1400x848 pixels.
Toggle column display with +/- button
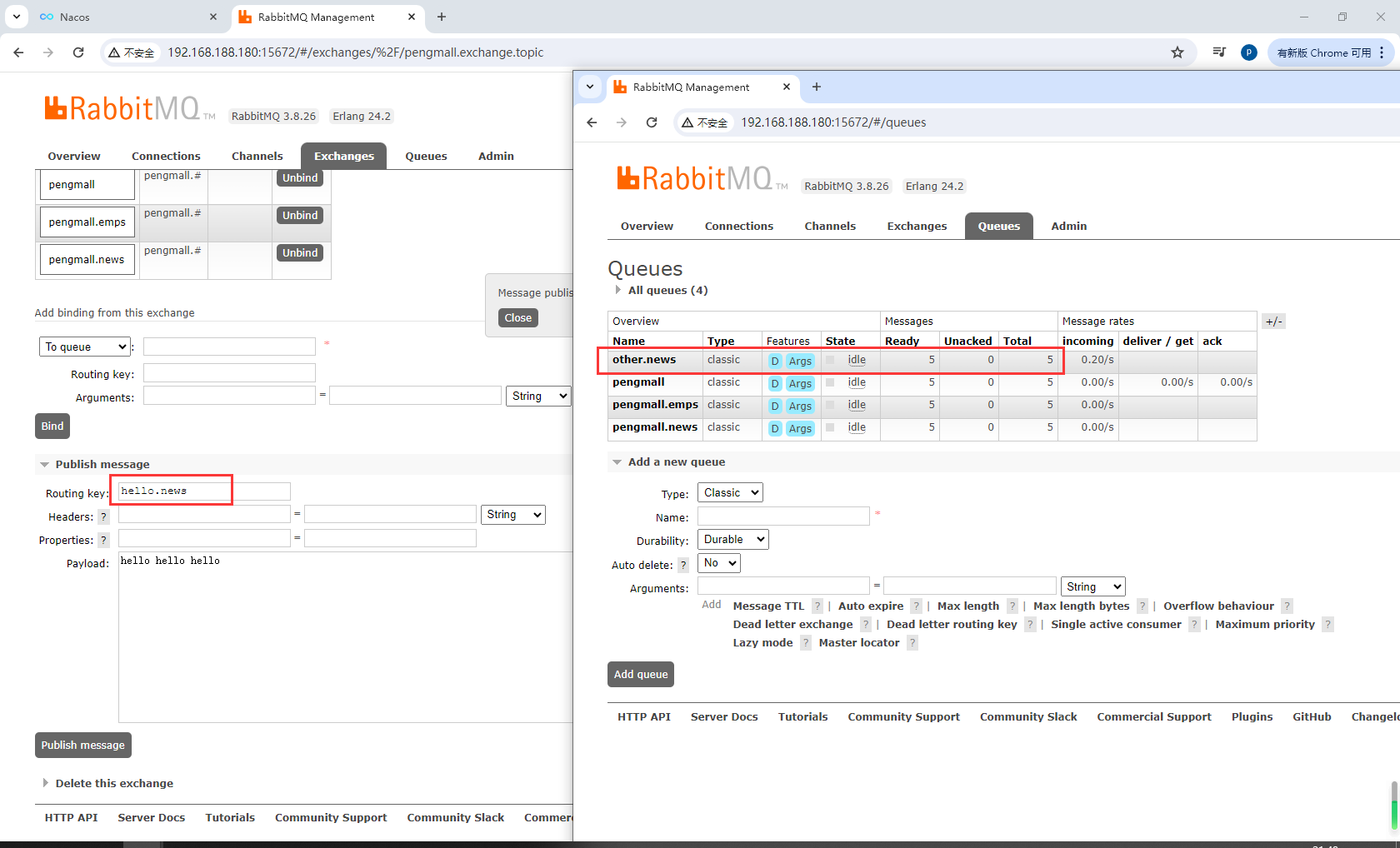point(1273,322)
